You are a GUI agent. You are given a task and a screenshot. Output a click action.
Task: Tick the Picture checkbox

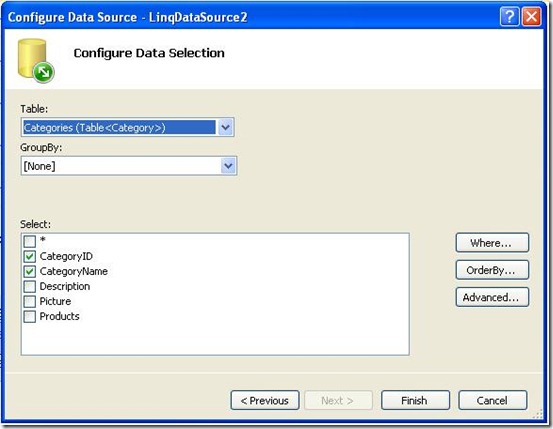tap(30, 301)
